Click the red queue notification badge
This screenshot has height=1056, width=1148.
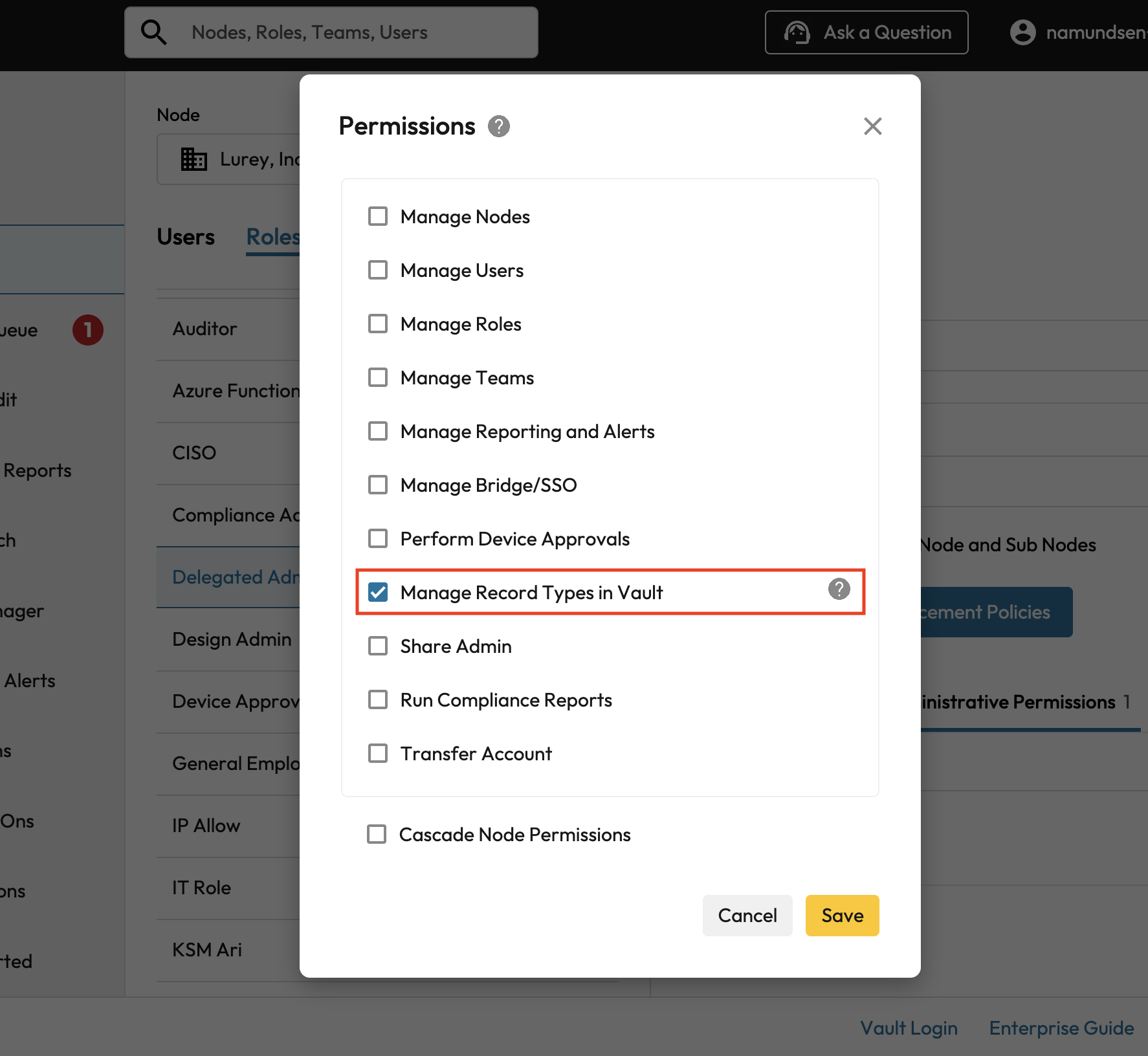(x=88, y=330)
